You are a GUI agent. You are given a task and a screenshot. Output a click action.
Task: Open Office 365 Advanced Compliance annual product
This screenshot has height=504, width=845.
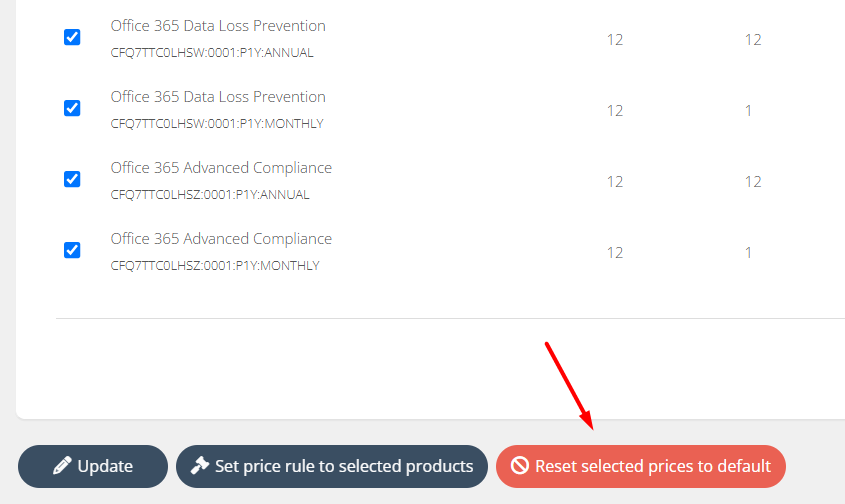pos(221,168)
